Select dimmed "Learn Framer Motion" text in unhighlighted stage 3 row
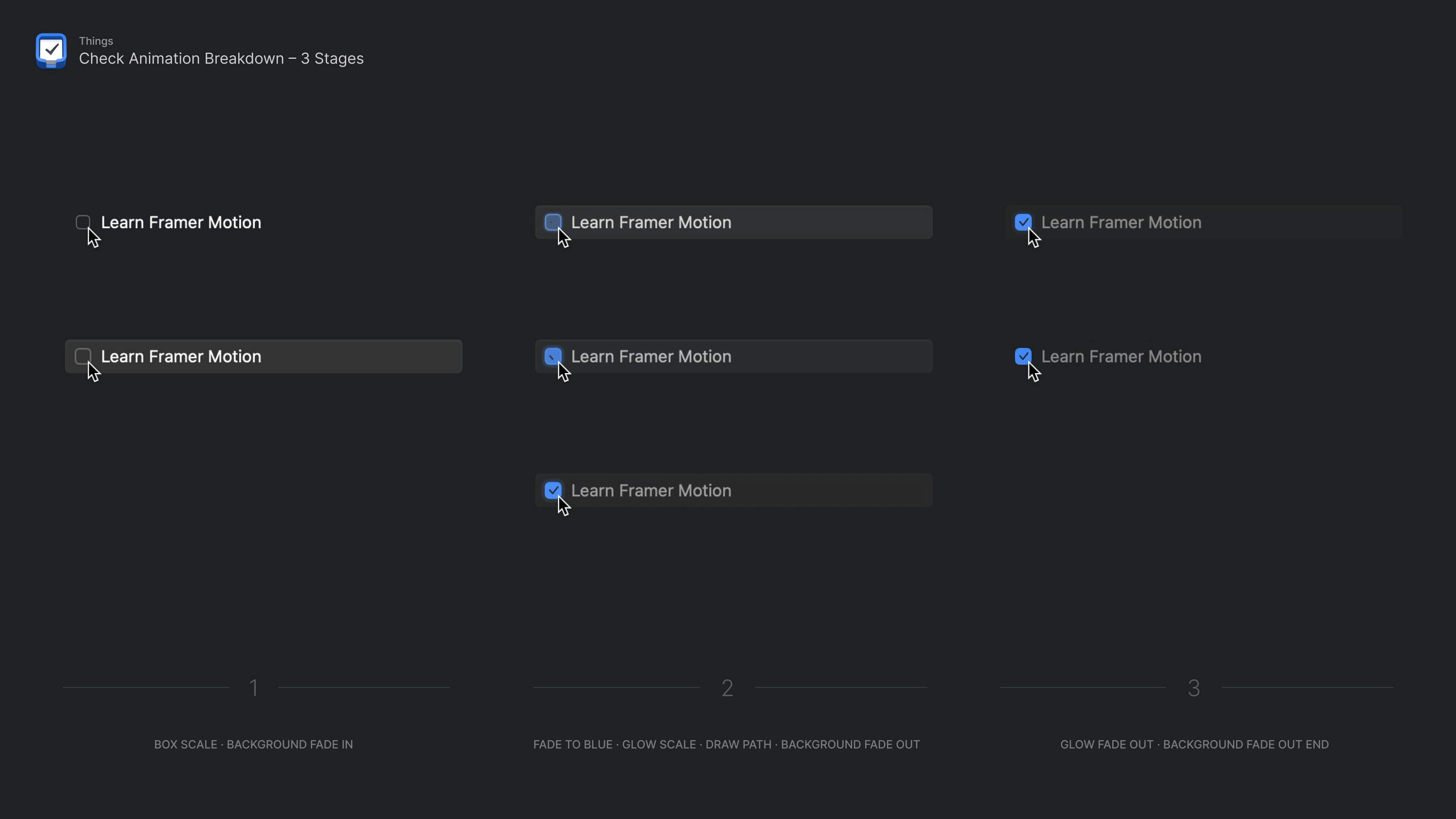 coord(1122,357)
